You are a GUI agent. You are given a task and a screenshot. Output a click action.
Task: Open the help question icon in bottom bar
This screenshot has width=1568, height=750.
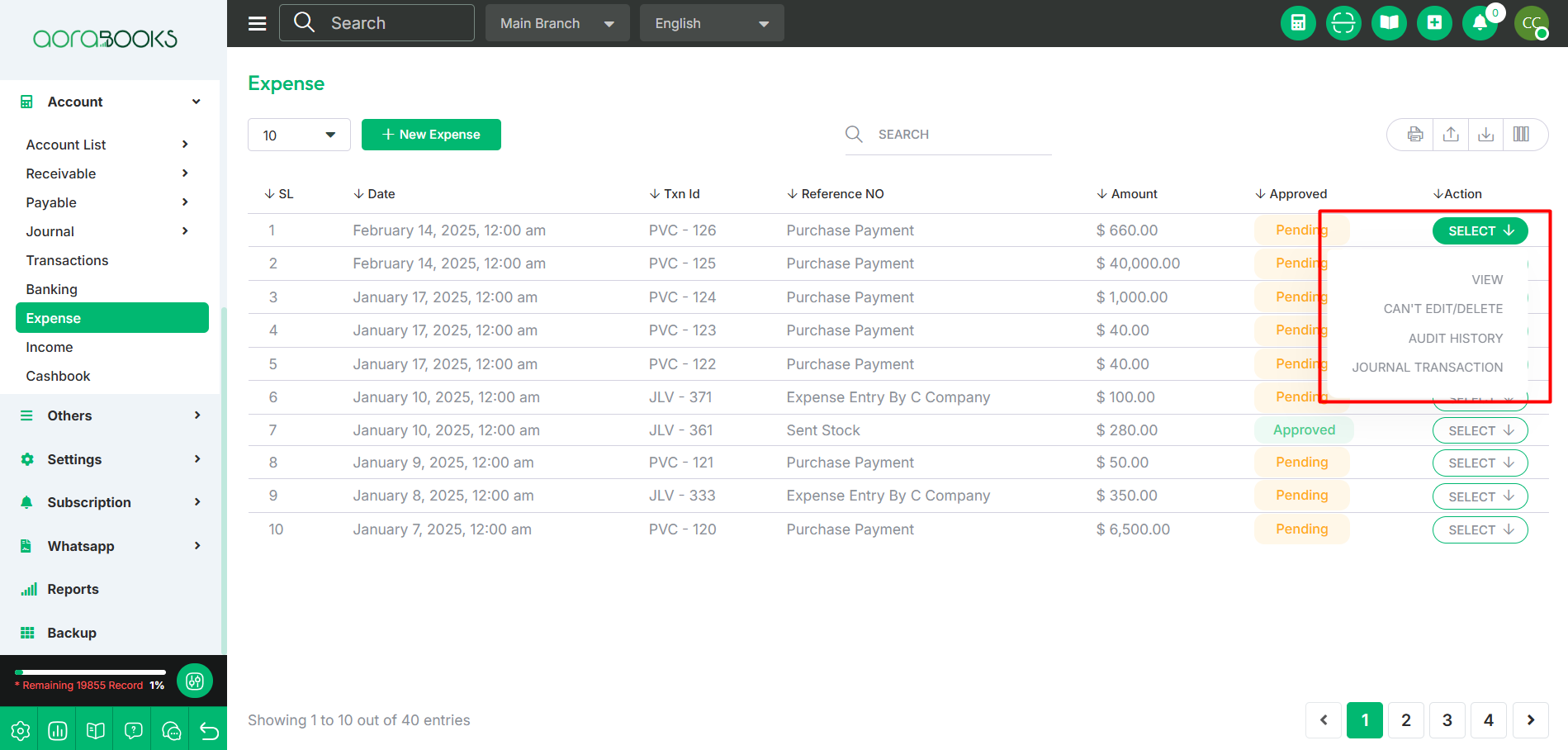click(134, 730)
